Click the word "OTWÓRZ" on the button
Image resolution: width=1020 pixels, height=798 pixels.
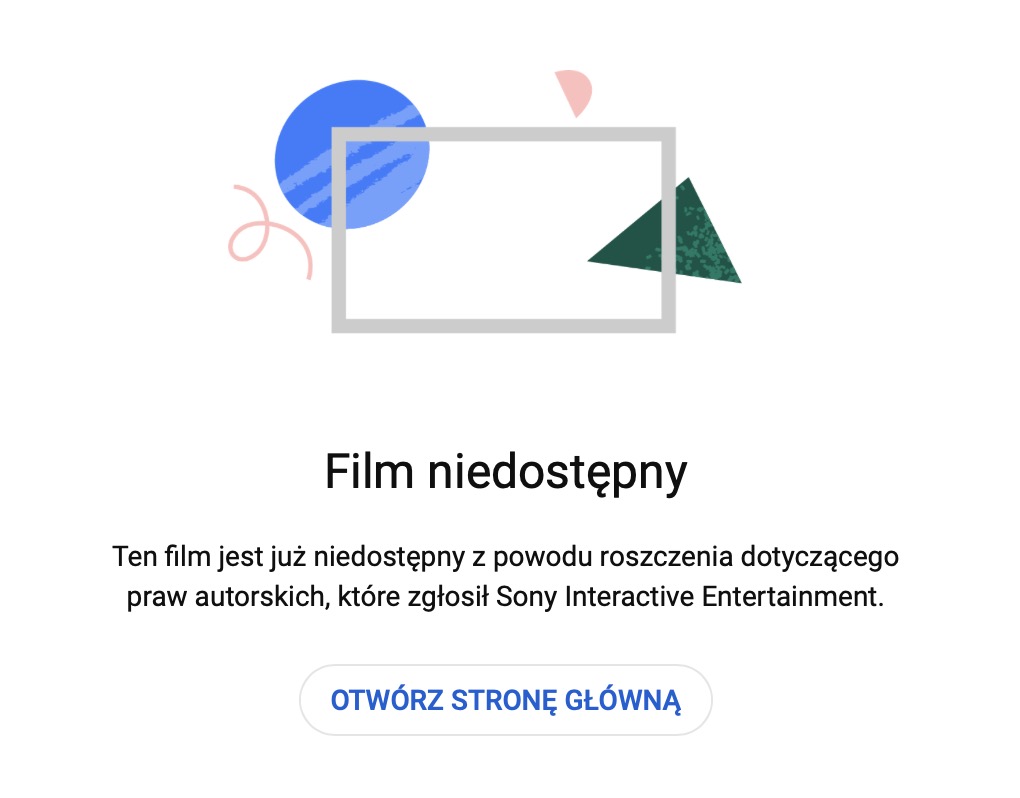point(387,700)
